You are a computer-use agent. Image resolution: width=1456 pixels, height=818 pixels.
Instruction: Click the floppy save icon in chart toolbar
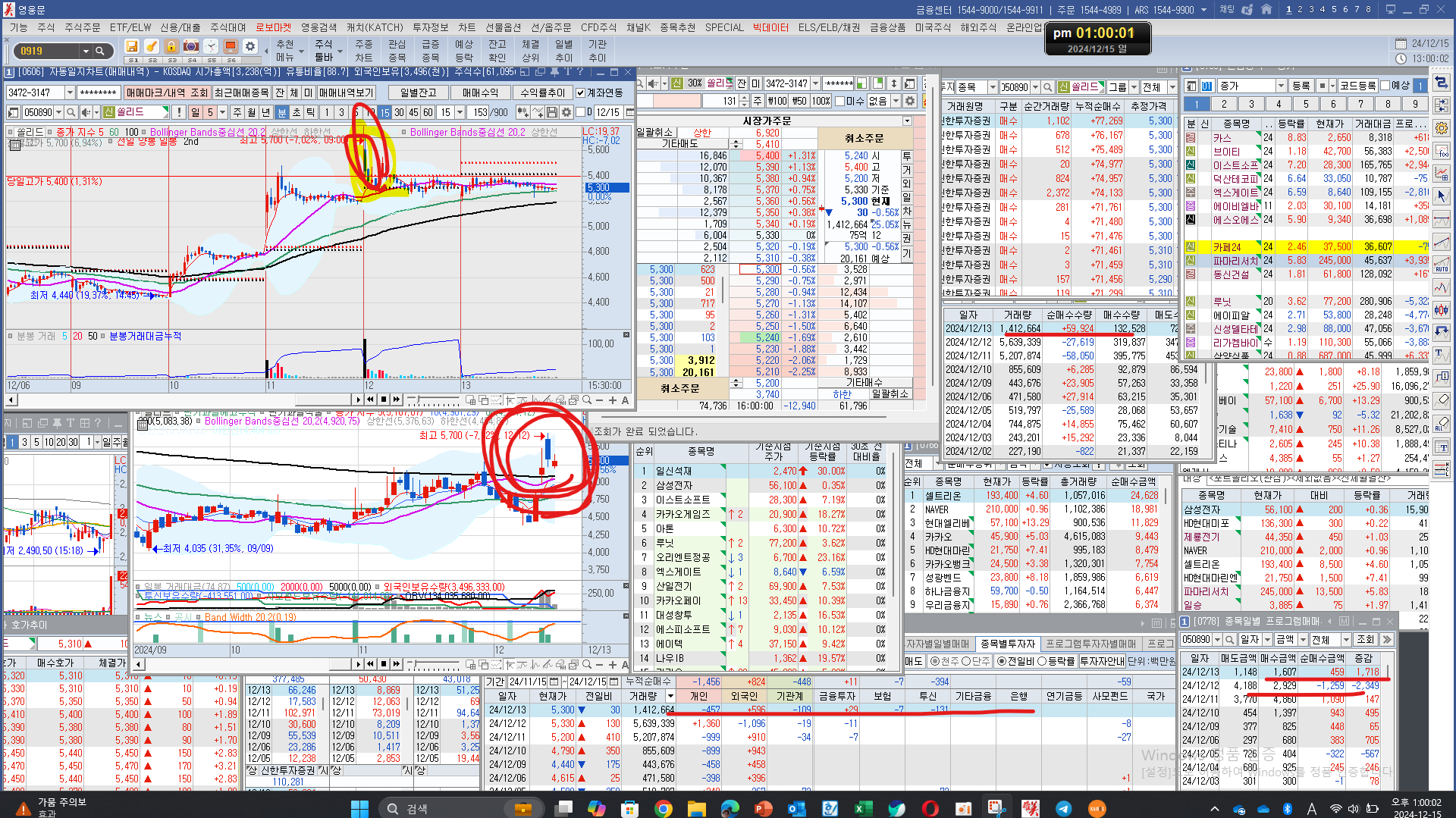(552, 112)
